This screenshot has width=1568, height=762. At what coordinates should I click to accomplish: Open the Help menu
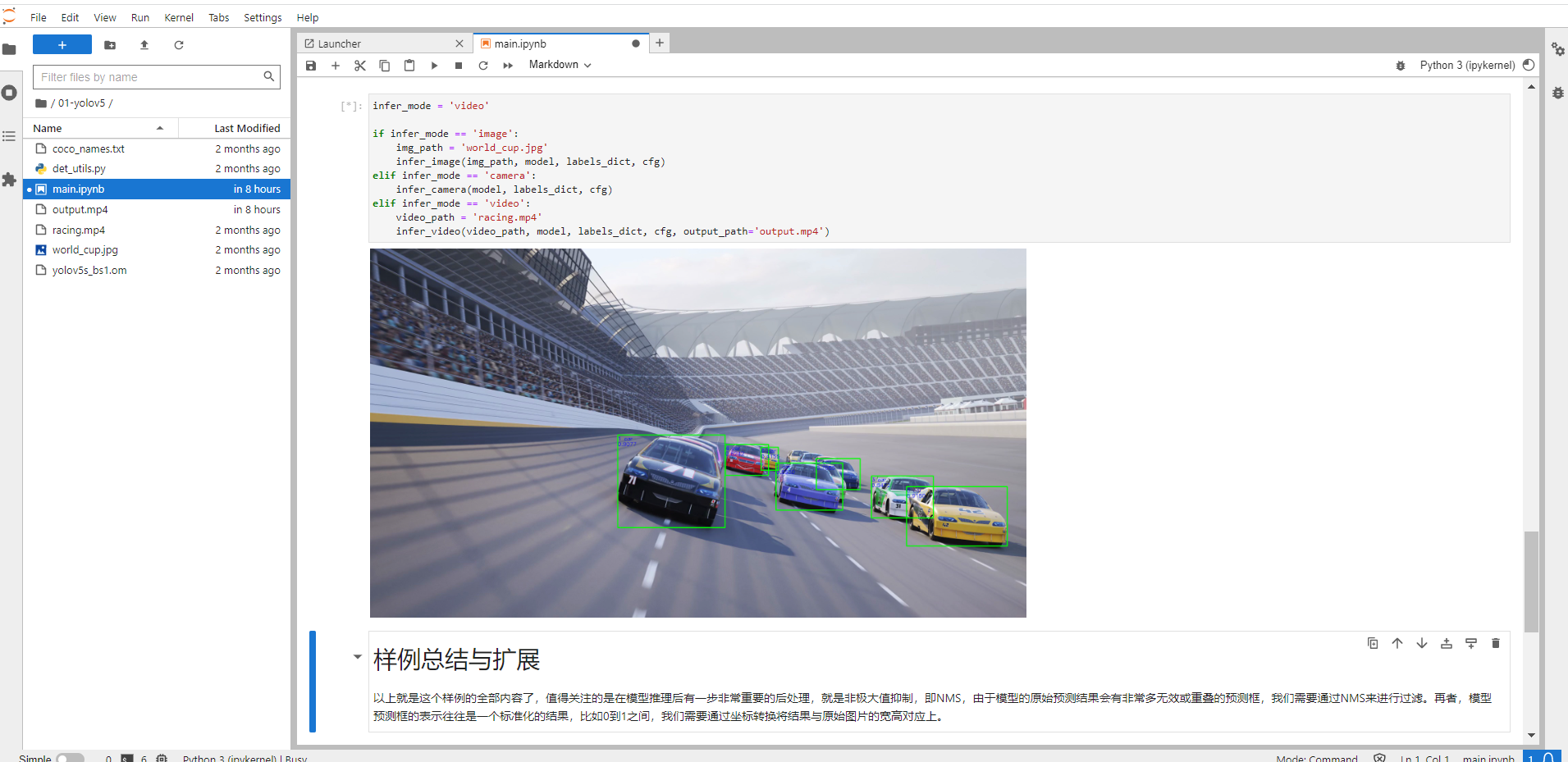(308, 17)
